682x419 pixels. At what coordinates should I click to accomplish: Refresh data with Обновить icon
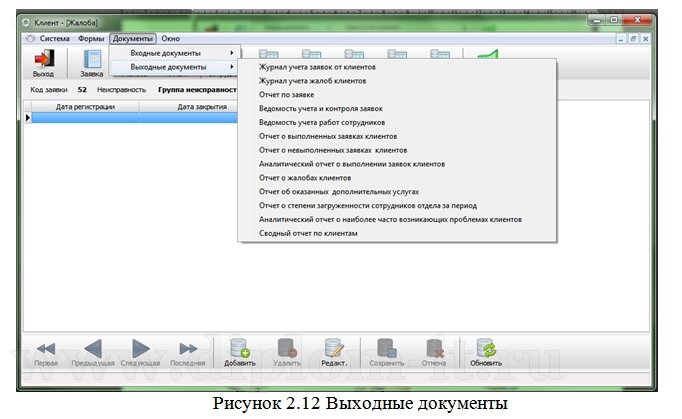[x=486, y=348]
